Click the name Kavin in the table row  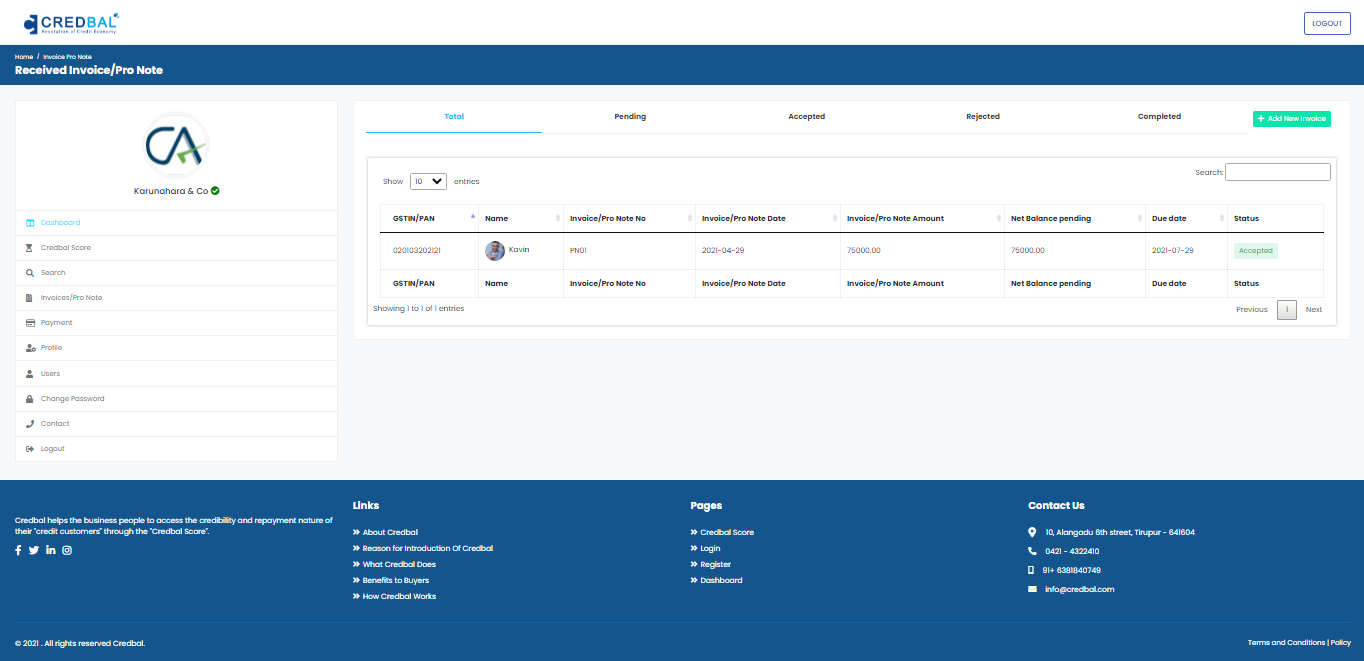point(519,249)
